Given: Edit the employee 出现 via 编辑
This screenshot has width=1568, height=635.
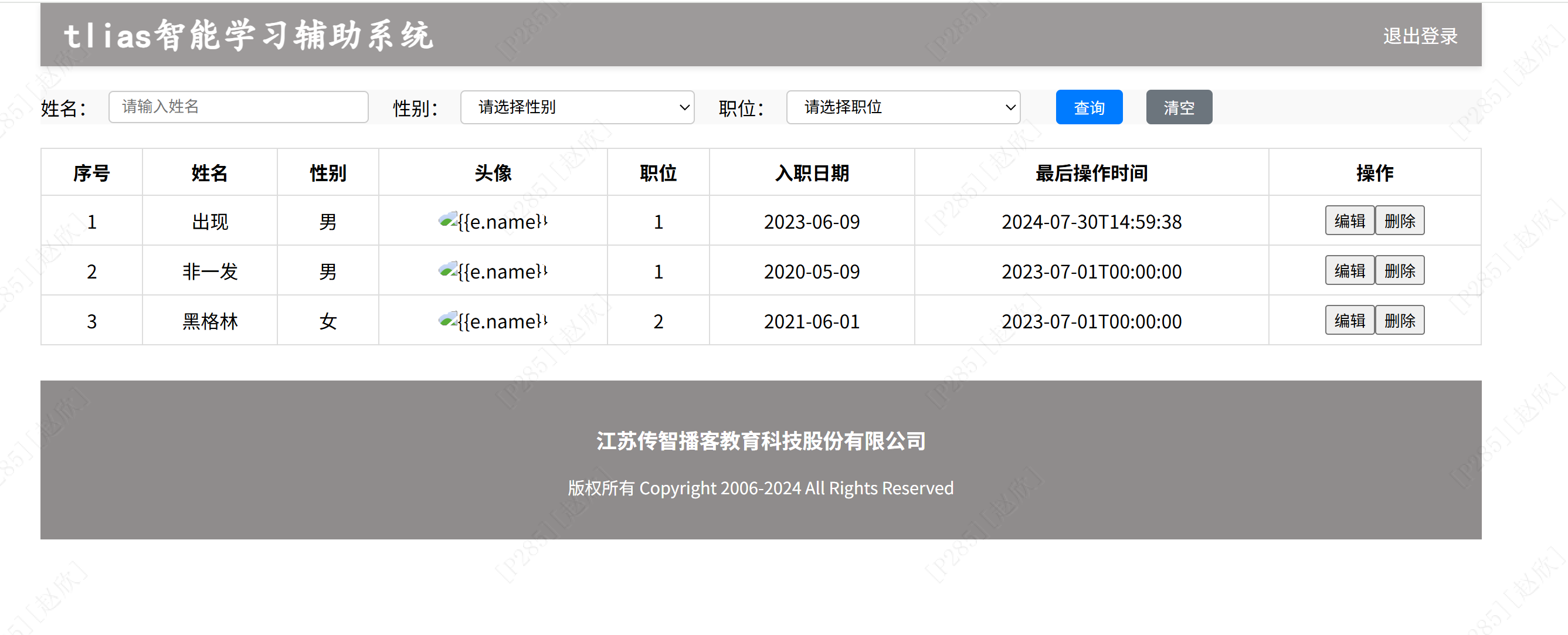Looking at the screenshot, I should [1349, 220].
